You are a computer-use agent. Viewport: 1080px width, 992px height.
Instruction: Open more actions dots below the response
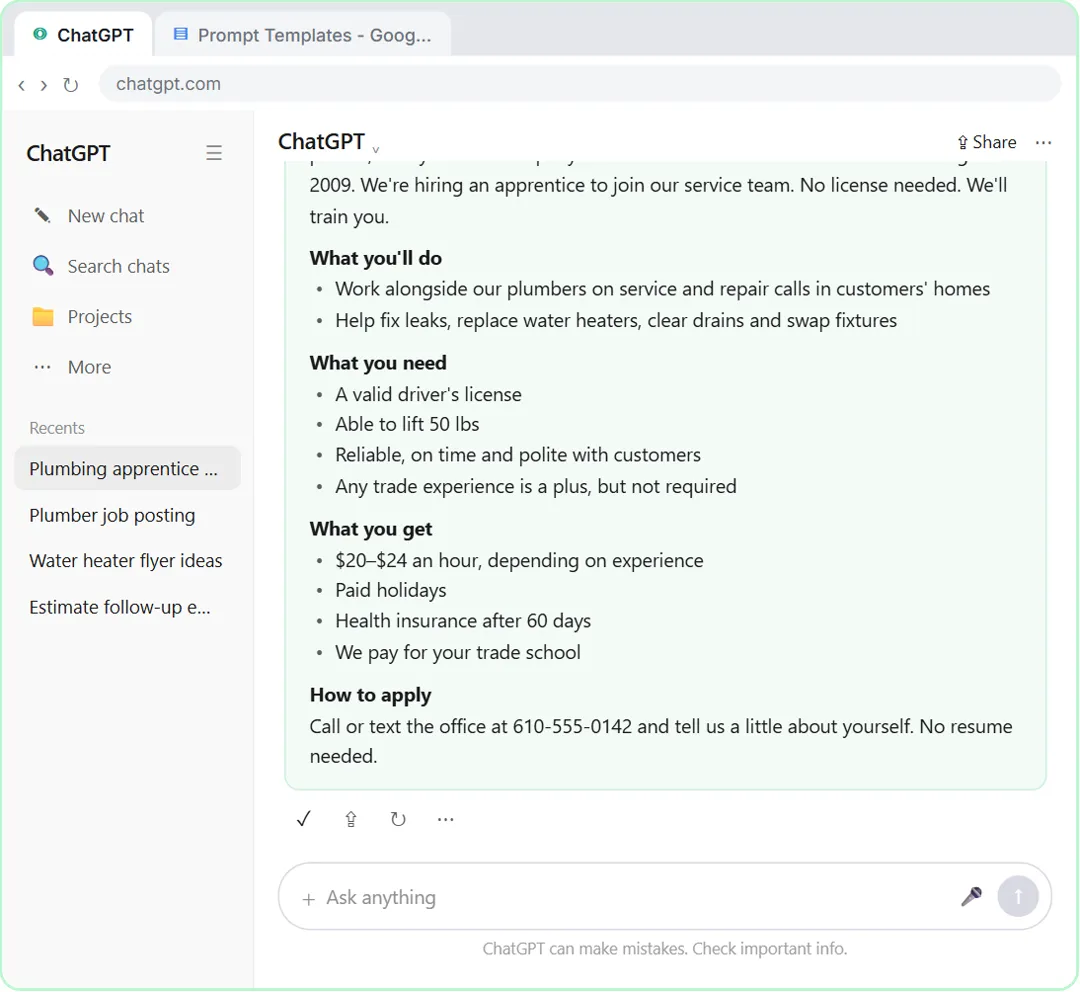click(446, 819)
